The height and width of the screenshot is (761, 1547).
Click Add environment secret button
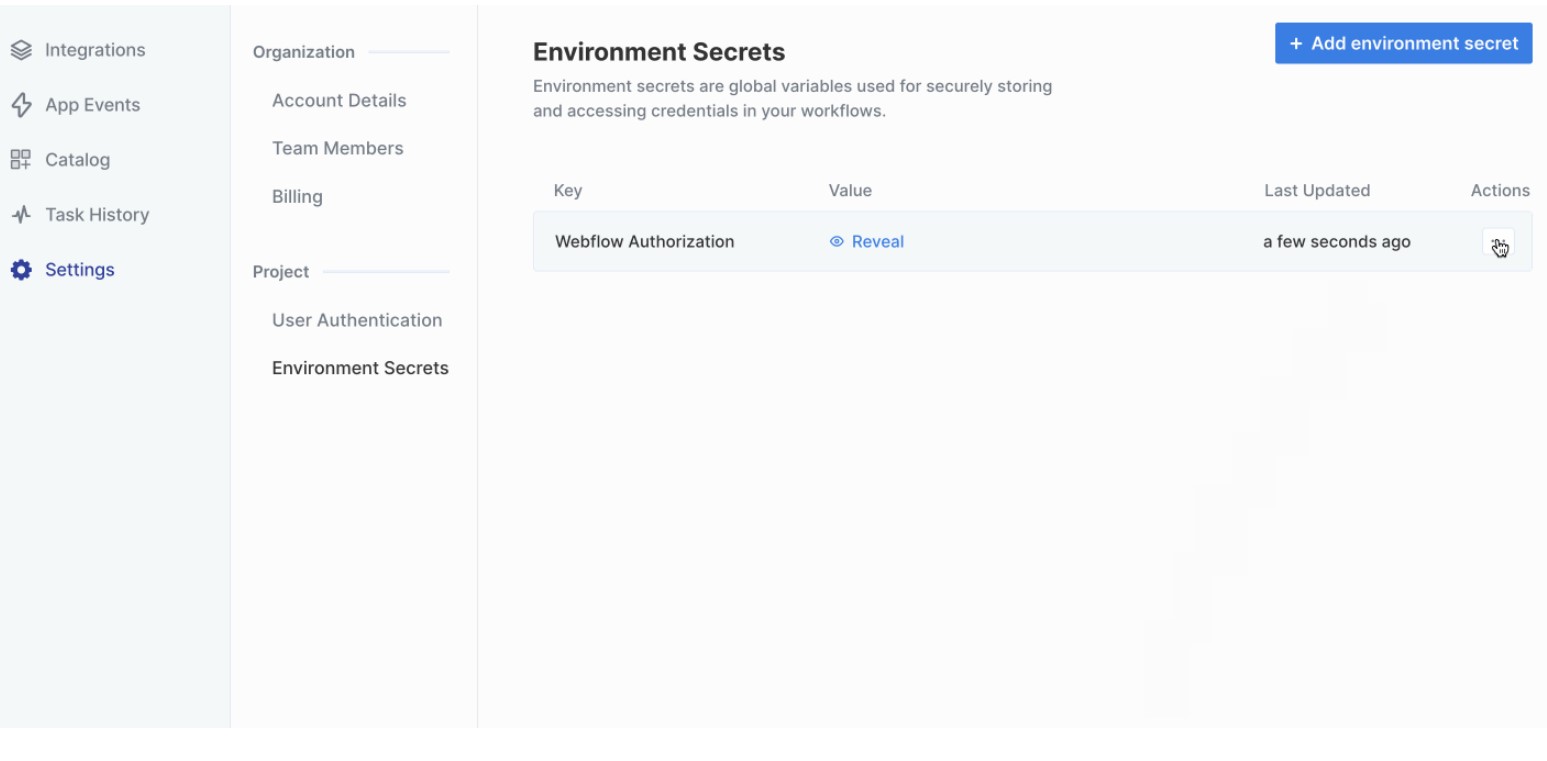pyautogui.click(x=1403, y=43)
